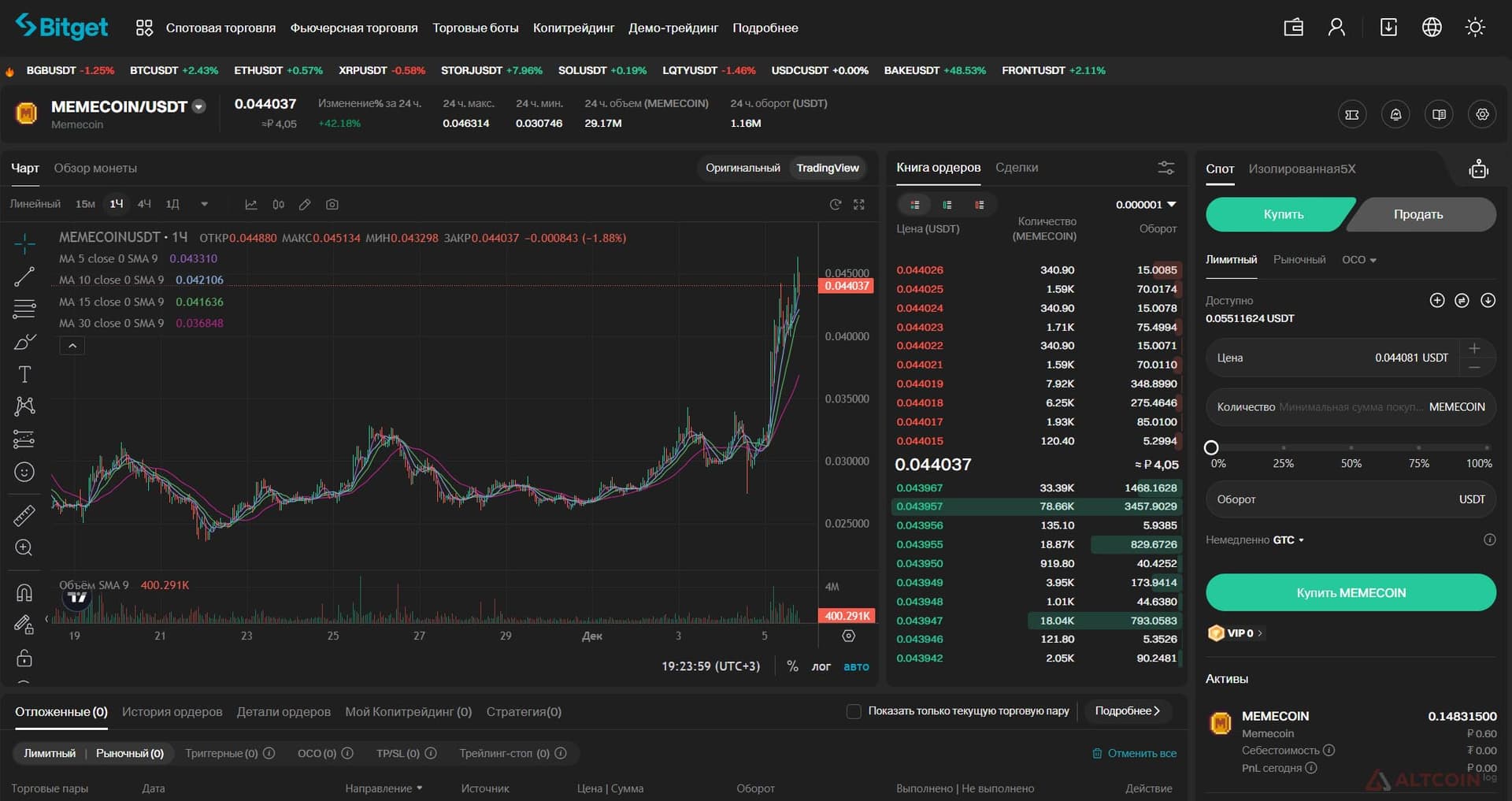Check show only current trading pair
Image resolution: width=1512 pixels, height=801 pixels.
pos(854,711)
